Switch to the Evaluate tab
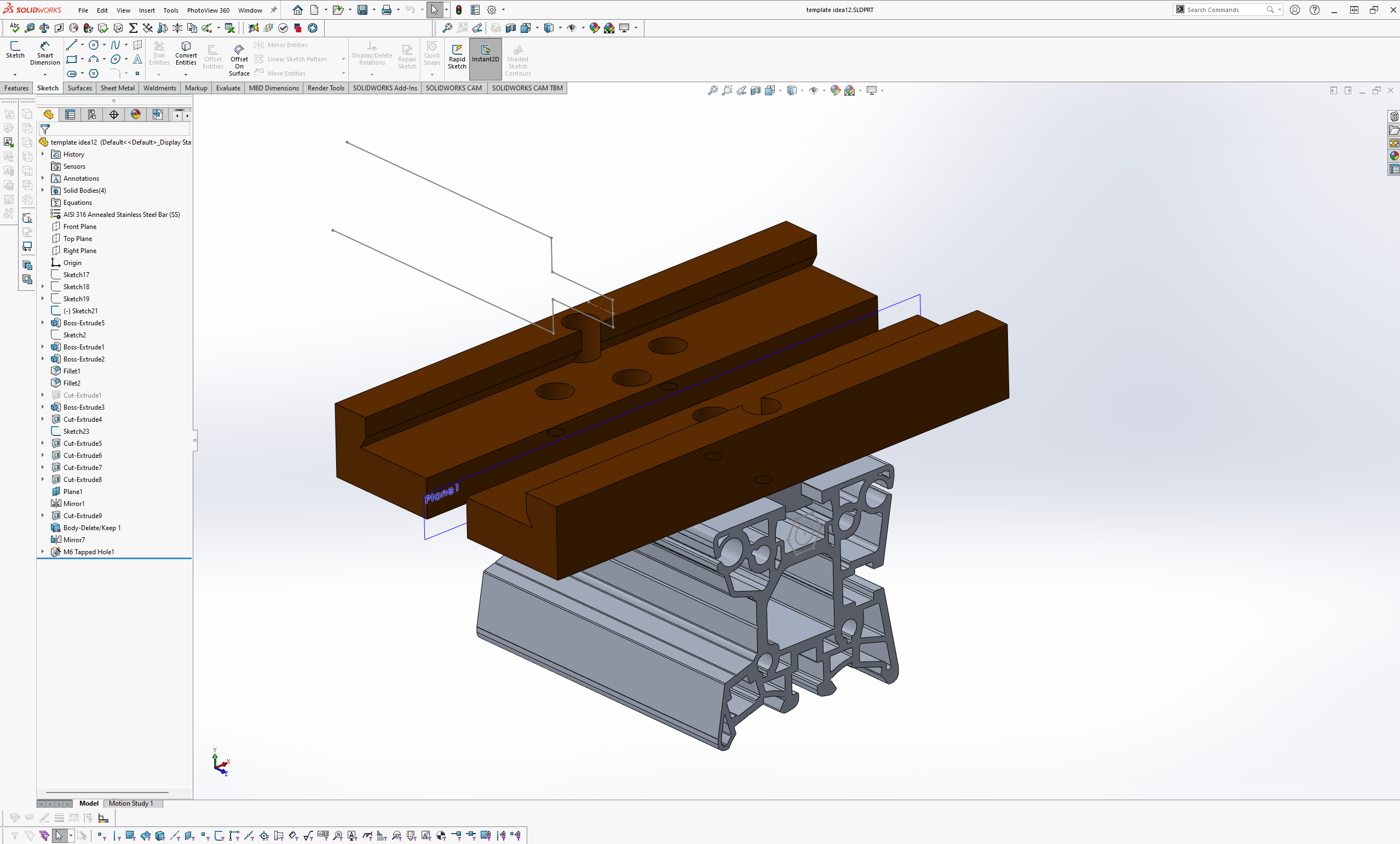1400x844 pixels. (x=228, y=88)
